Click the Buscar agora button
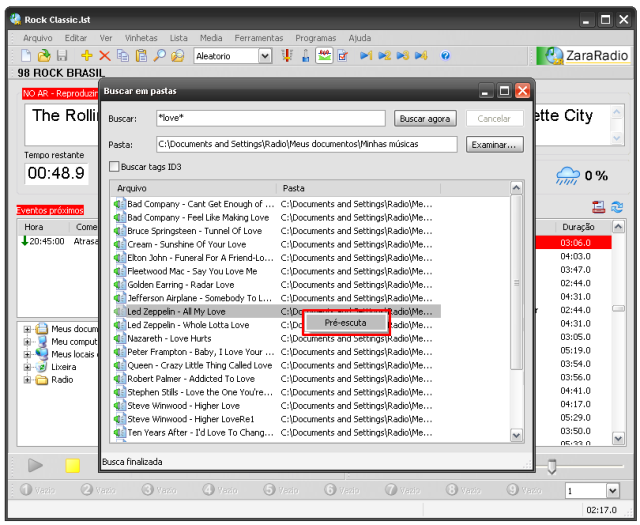Image resolution: width=640 pixels, height=525 pixels. pos(425,118)
